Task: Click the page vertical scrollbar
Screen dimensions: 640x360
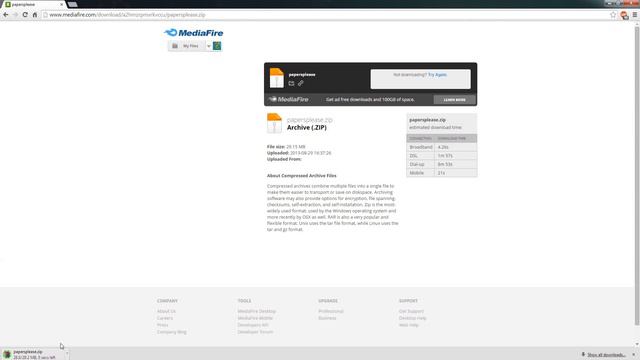Action: tap(637, 176)
